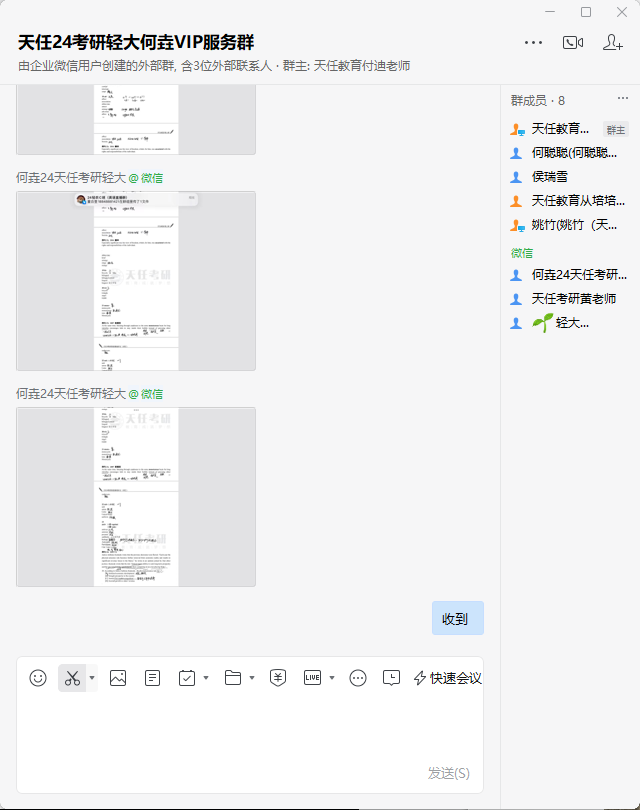Expand the schedule dropdown arrow
The height and width of the screenshot is (810, 640).
pos(206,678)
